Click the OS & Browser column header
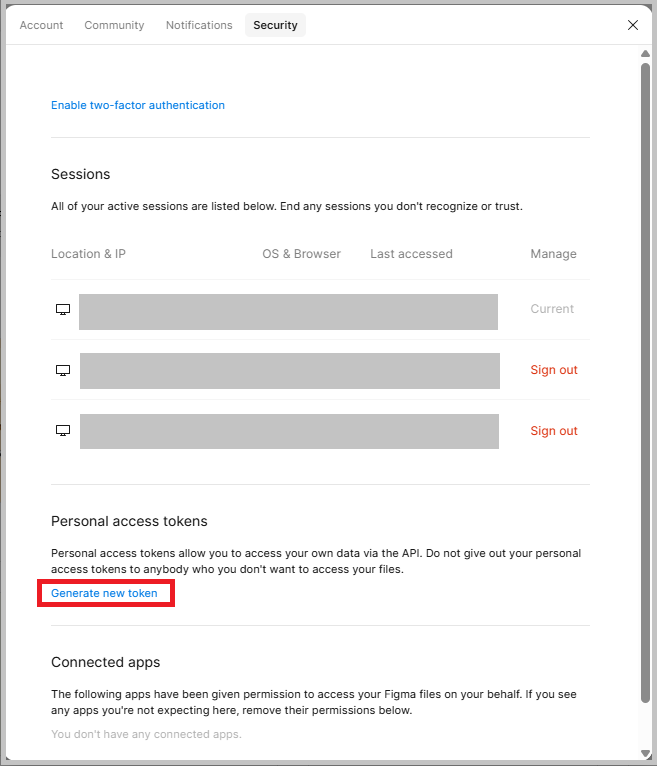The height and width of the screenshot is (766, 657). 301,254
